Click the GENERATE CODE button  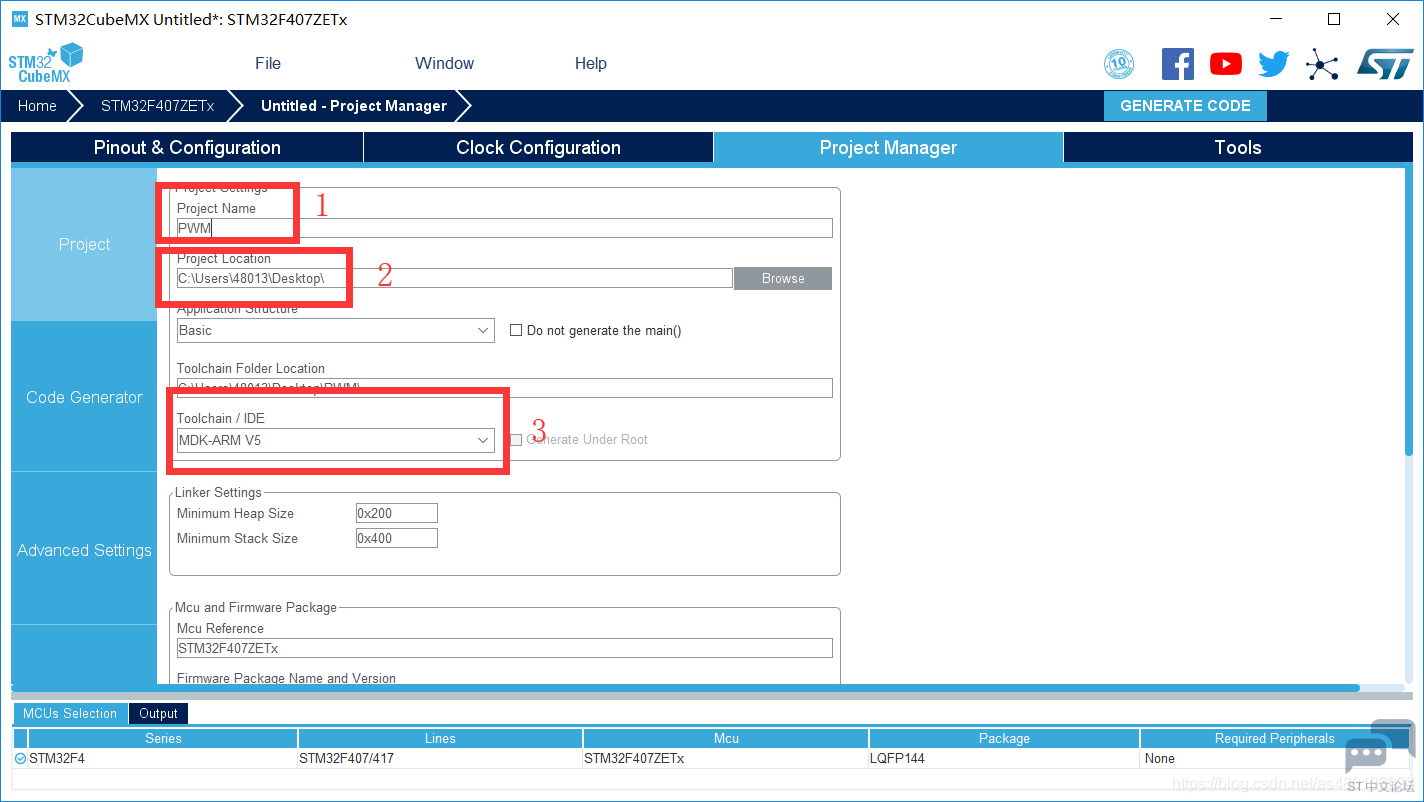click(1185, 106)
